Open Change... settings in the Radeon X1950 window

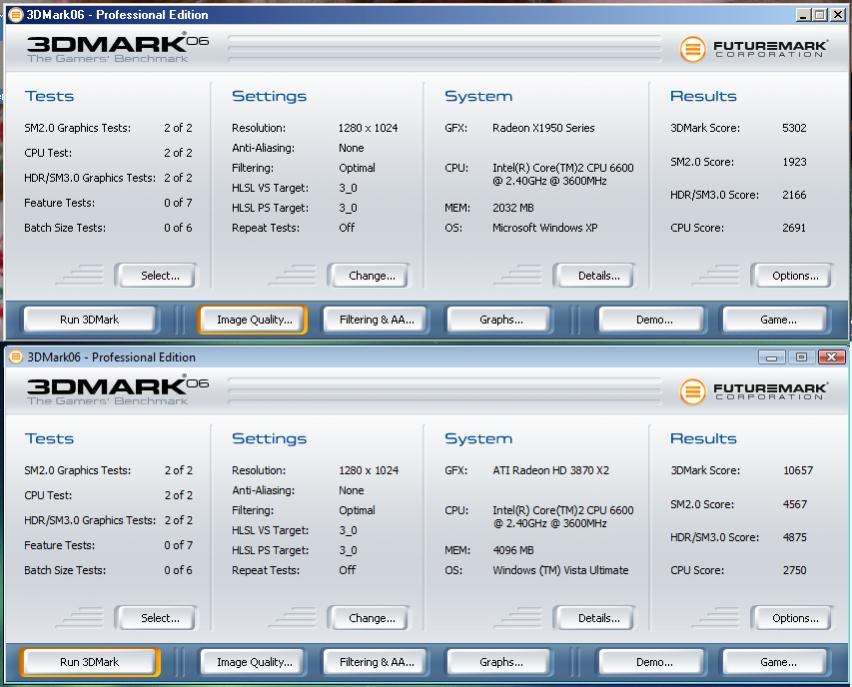pos(368,276)
